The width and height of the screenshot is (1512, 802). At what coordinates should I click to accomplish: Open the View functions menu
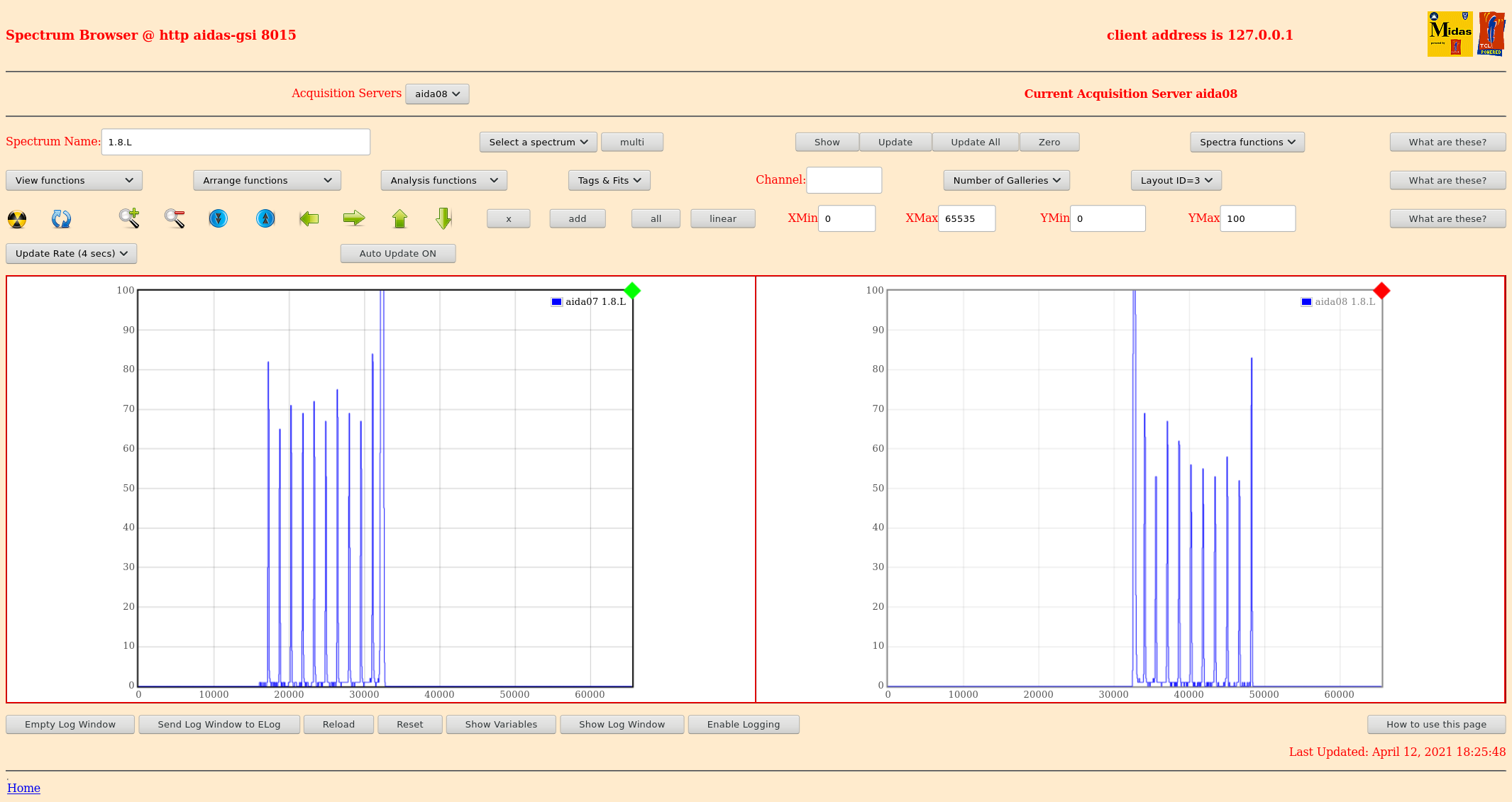point(74,180)
